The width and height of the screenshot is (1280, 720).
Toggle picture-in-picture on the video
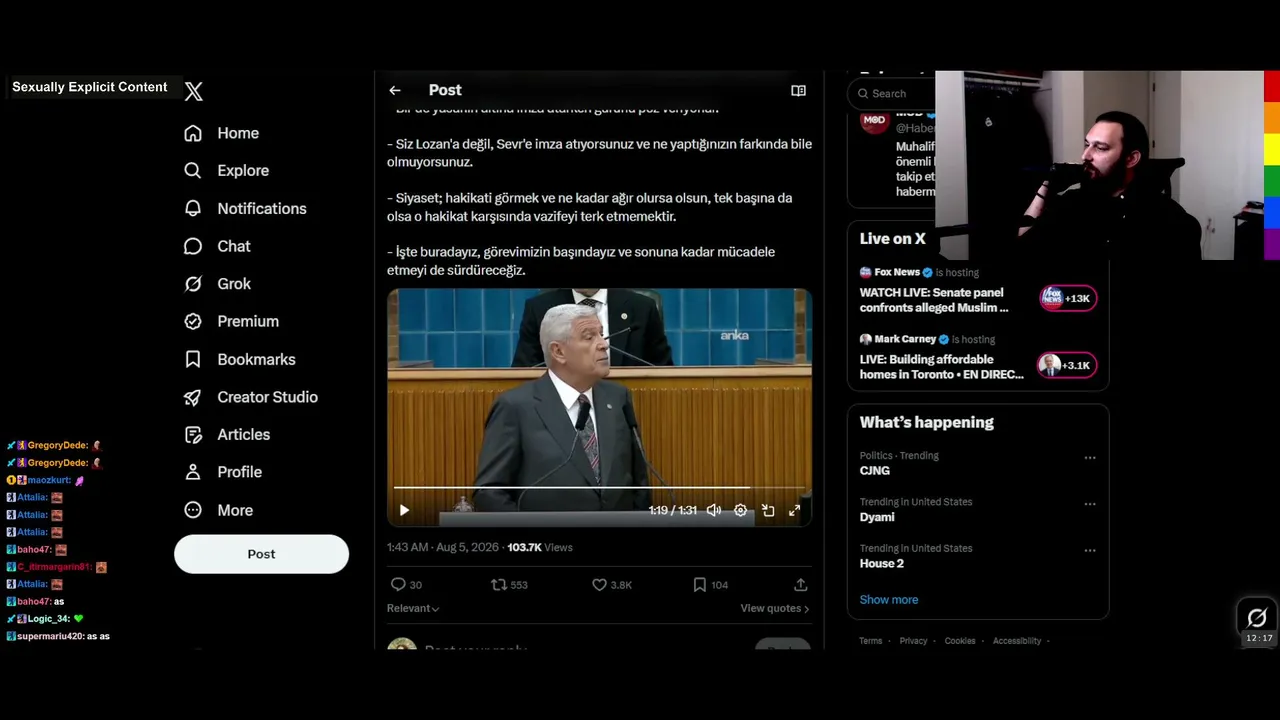coord(768,510)
